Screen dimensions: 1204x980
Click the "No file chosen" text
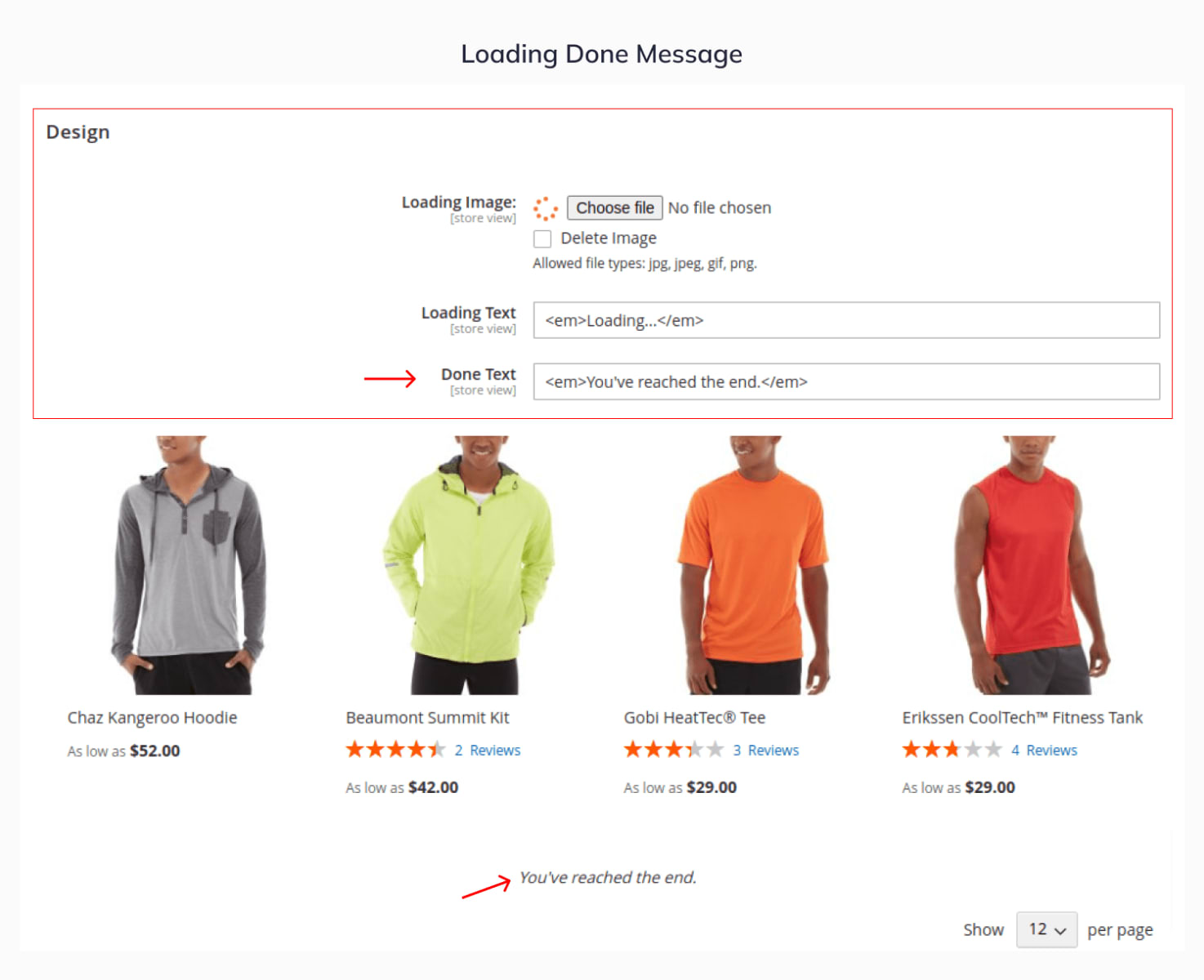[720, 208]
